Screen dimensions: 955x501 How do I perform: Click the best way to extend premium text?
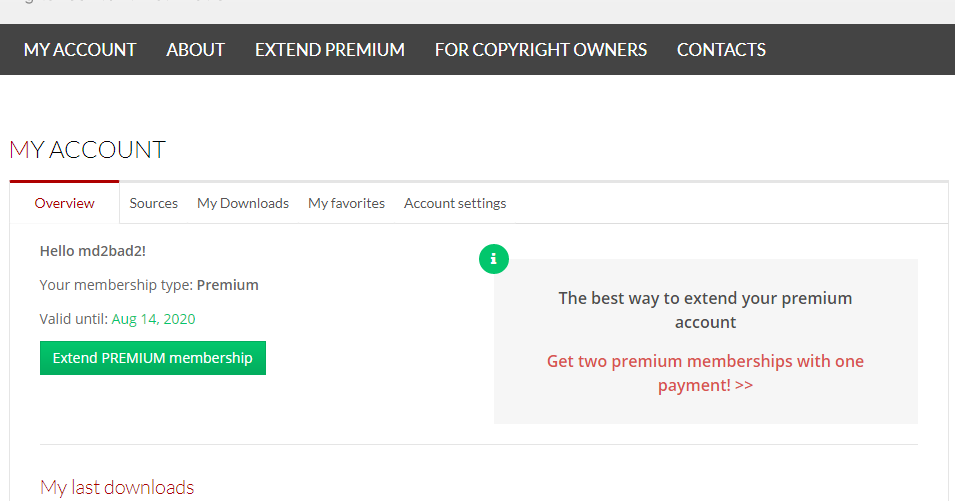[705, 310]
